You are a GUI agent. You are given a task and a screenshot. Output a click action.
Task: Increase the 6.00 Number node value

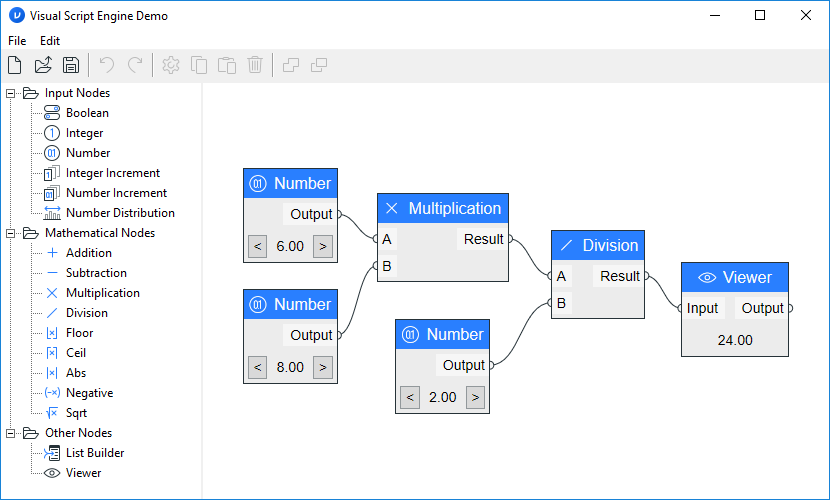point(322,246)
